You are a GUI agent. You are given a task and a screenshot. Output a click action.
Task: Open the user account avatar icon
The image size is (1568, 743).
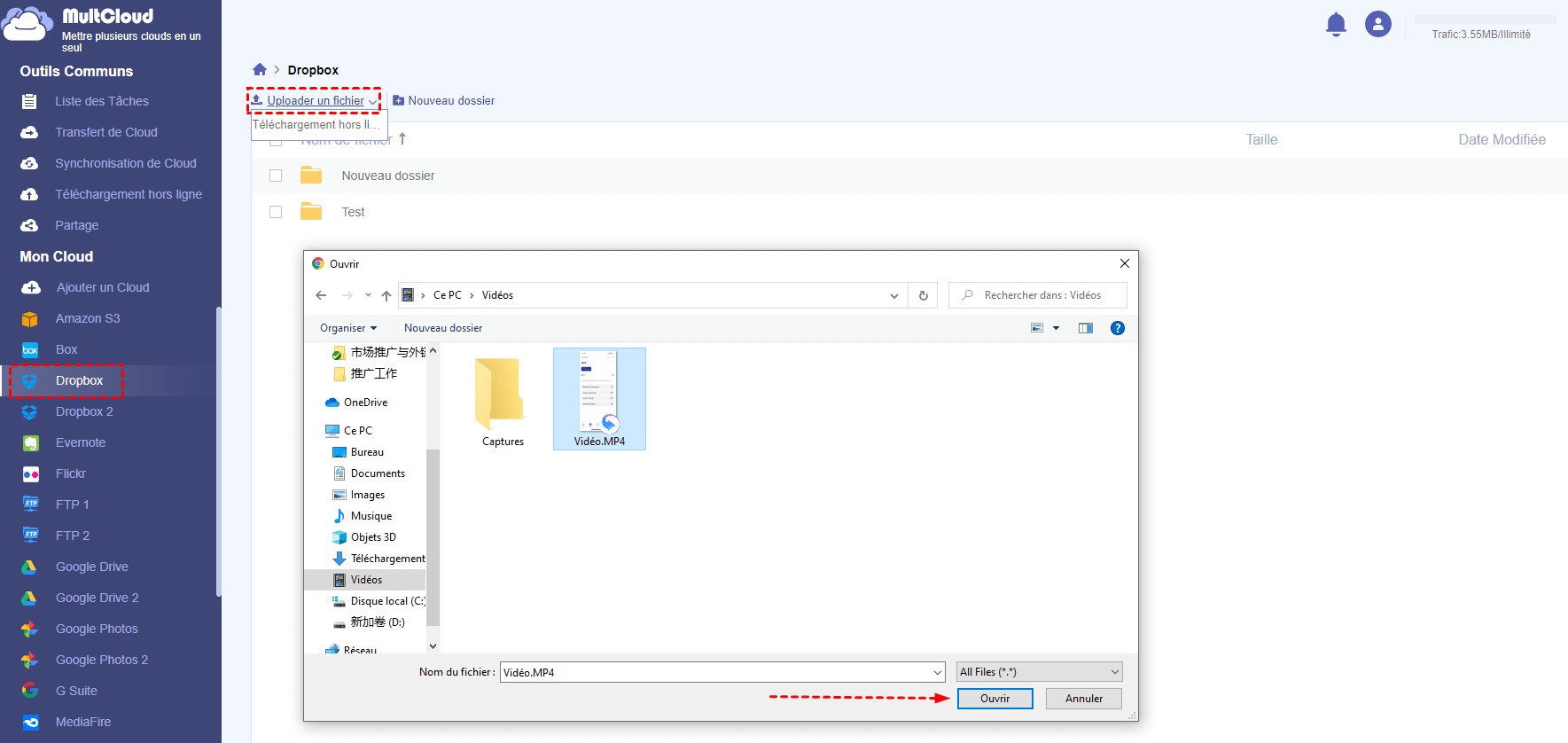pyautogui.click(x=1378, y=24)
